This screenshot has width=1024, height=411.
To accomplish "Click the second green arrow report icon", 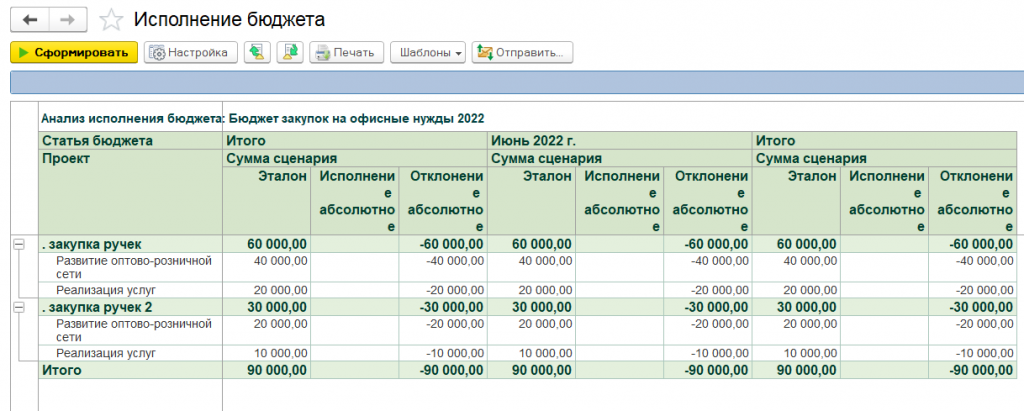I will (x=289, y=53).
